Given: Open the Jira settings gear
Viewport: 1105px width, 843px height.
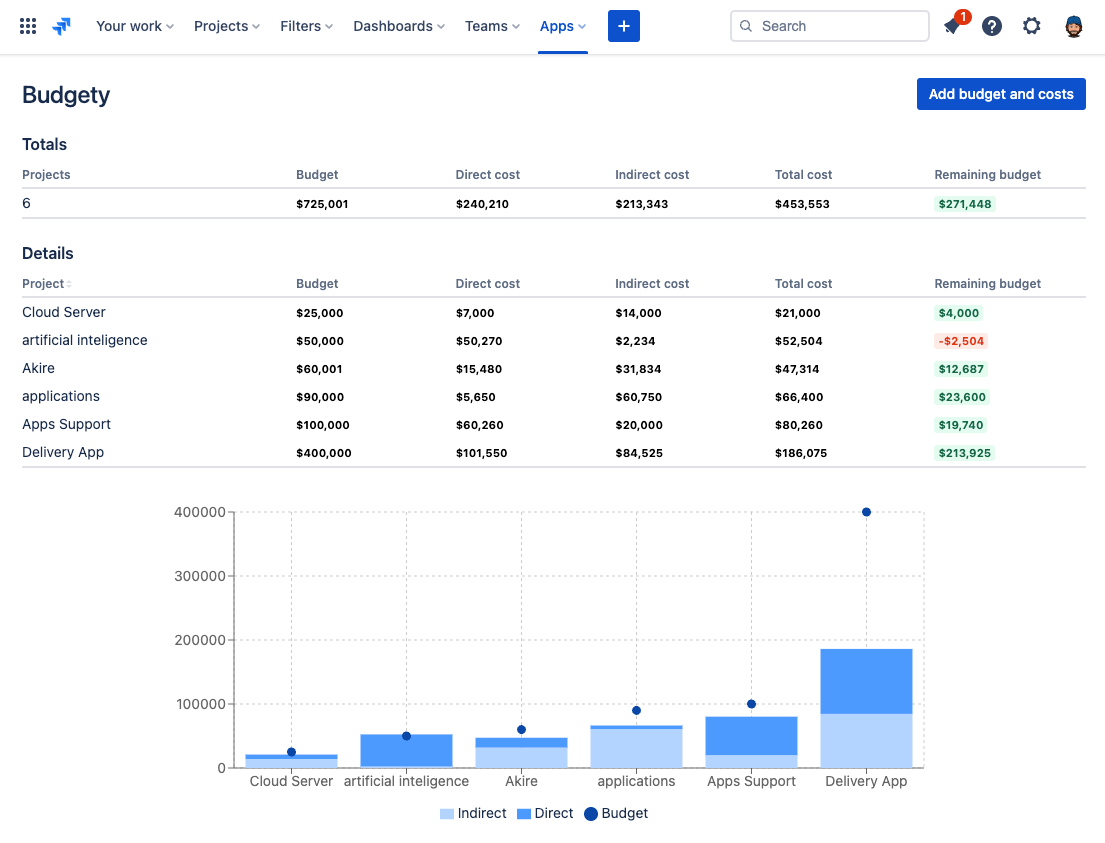Looking at the screenshot, I should (x=1031, y=25).
